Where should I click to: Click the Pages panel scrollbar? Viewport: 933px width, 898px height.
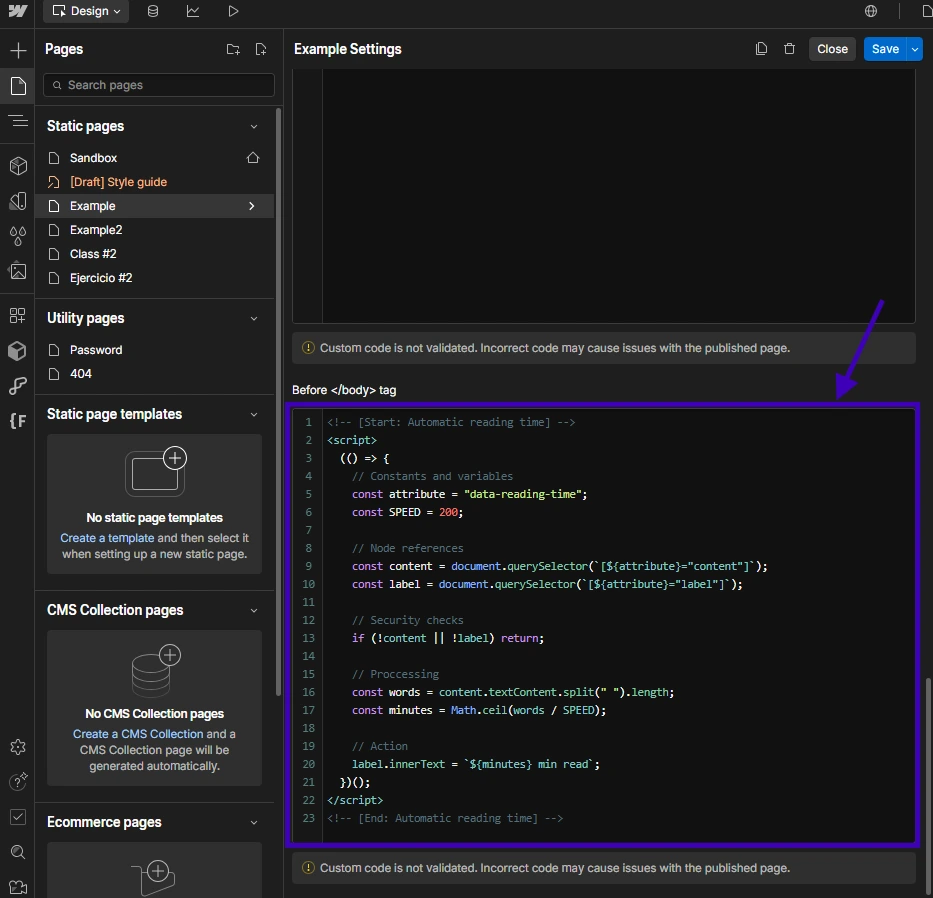pos(278,402)
